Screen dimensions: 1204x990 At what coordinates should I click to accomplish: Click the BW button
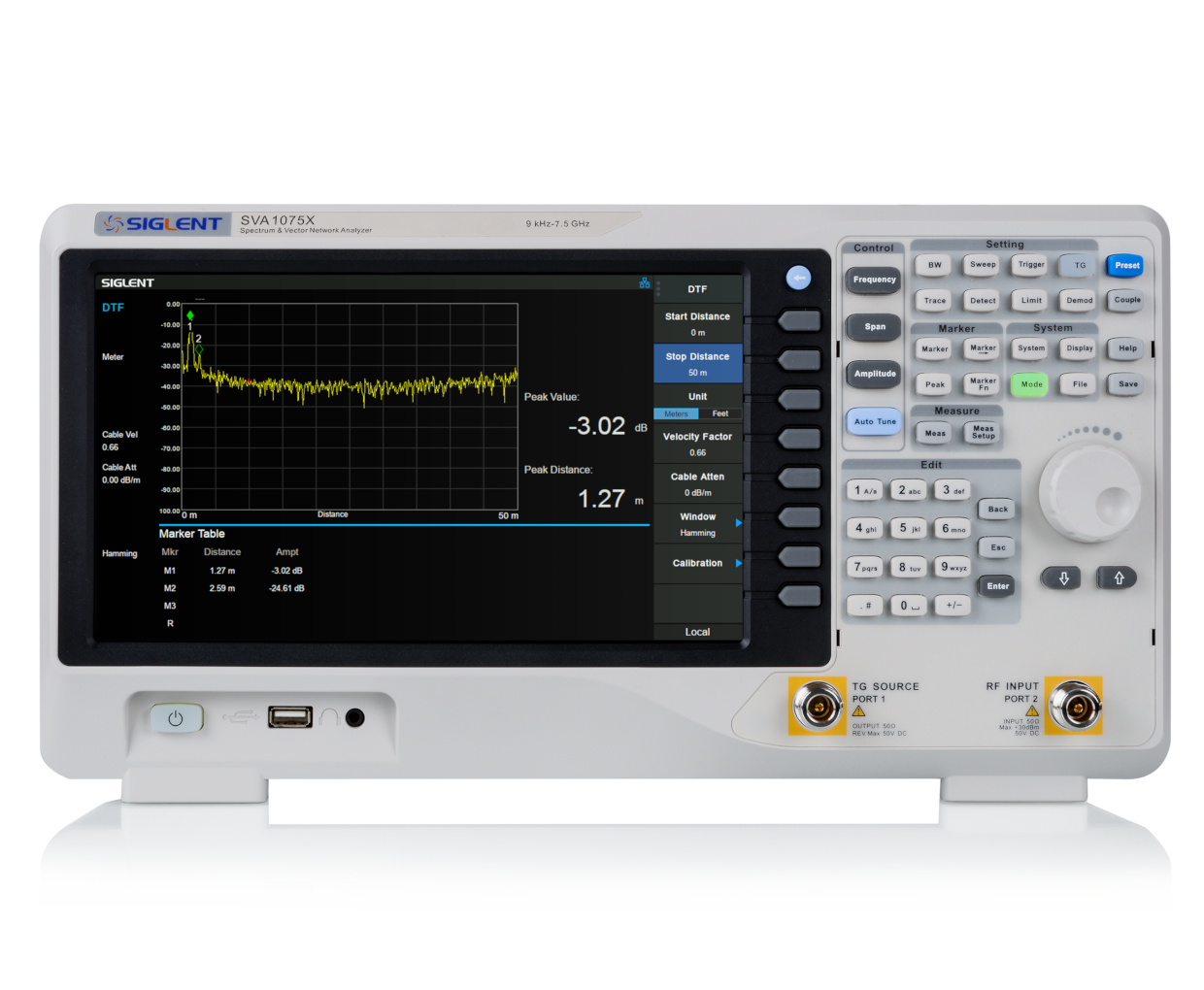point(935,265)
